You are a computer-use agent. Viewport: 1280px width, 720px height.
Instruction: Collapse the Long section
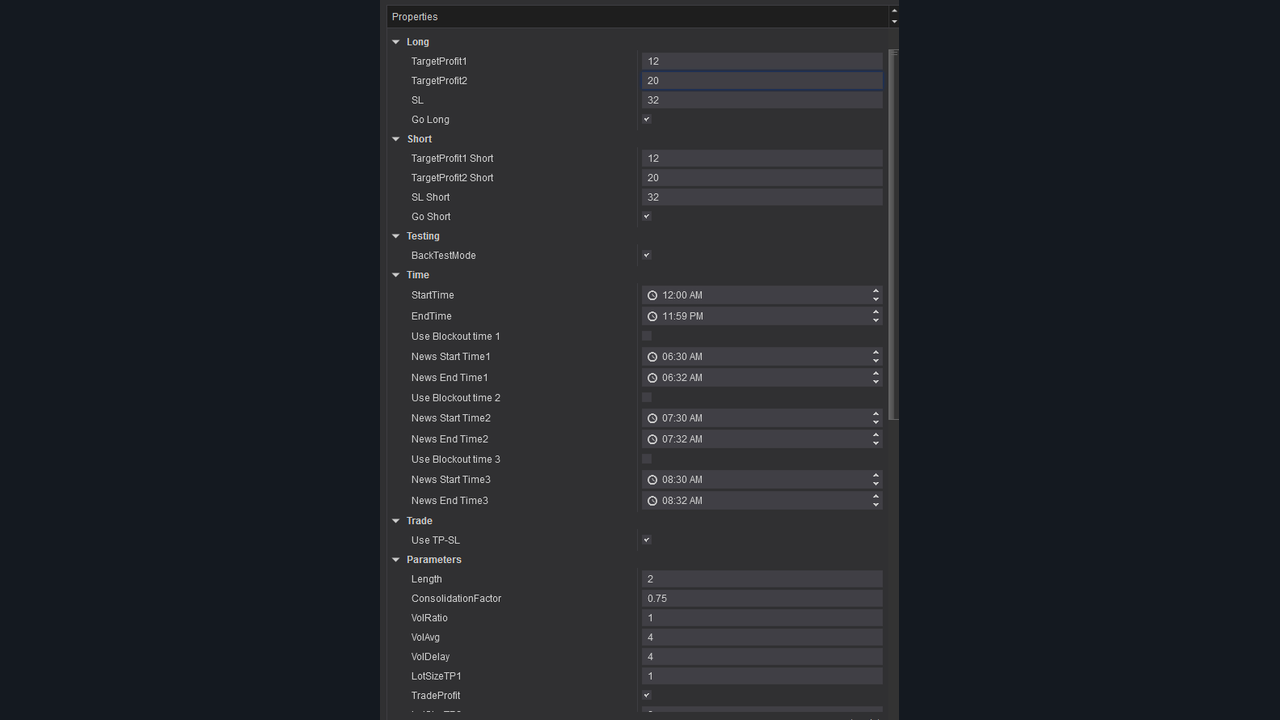(396, 42)
